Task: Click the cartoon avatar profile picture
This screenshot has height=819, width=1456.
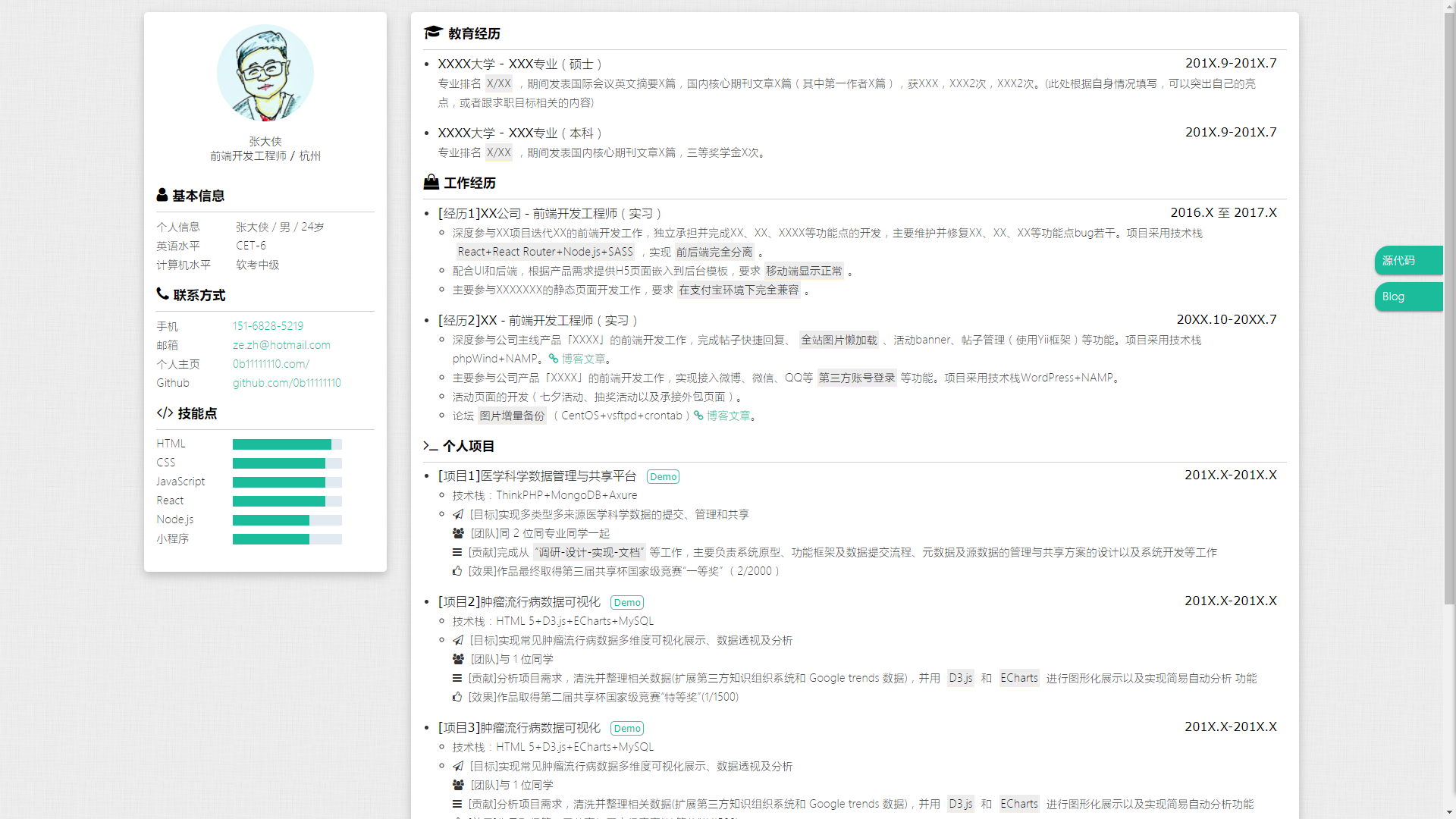Action: tap(265, 73)
